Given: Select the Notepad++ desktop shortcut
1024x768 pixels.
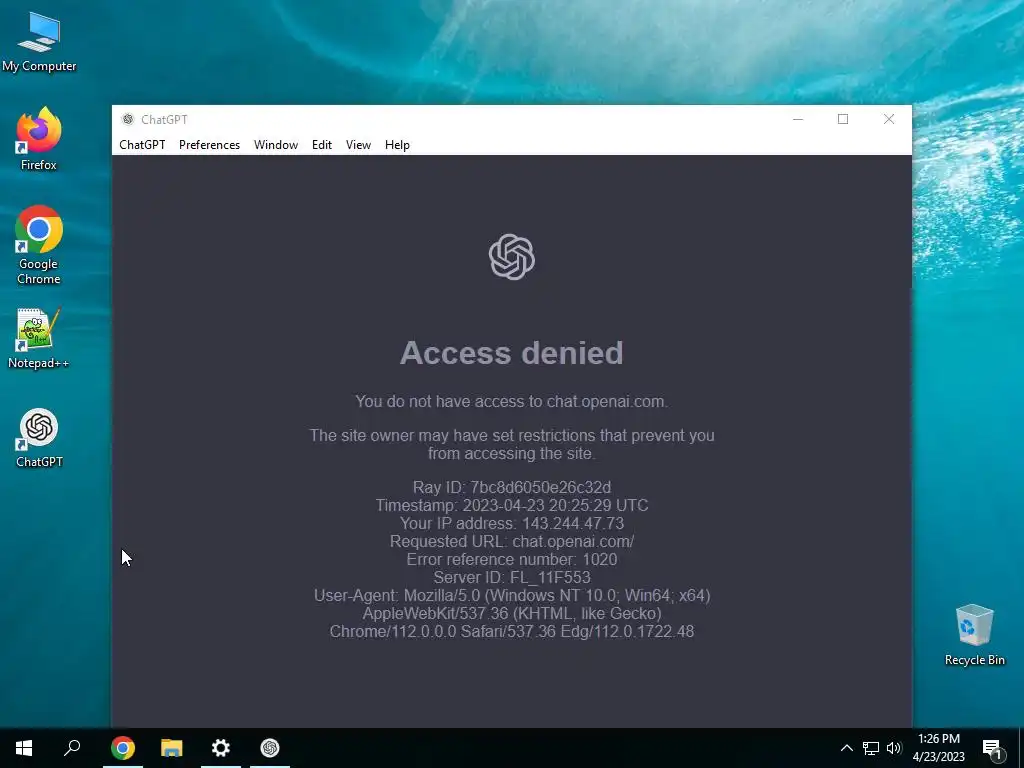Looking at the screenshot, I should coord(39,338).
